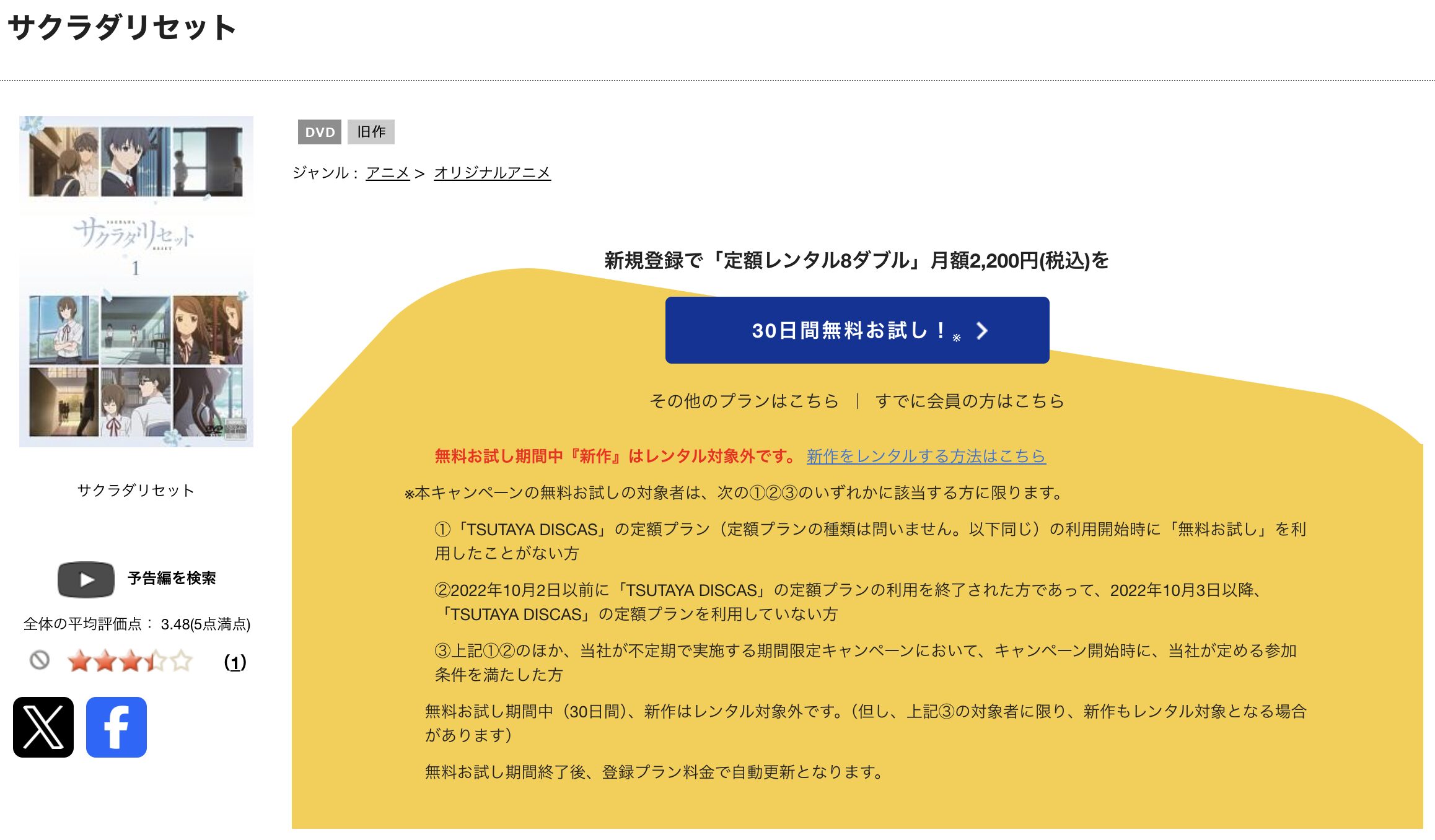Rate title with the third star
Image resolution: width=1435 pixels, height=840 pixels.
[x=131, y=661]
